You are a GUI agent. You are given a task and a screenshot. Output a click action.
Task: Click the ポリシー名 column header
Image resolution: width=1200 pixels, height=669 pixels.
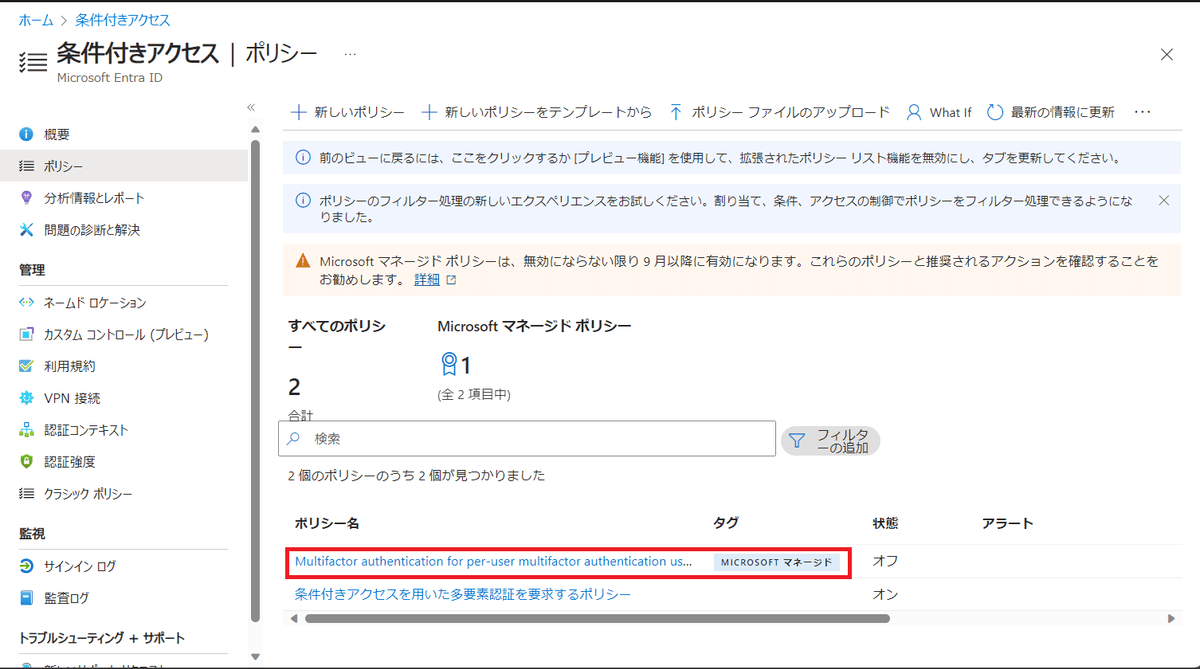point(327,523)
